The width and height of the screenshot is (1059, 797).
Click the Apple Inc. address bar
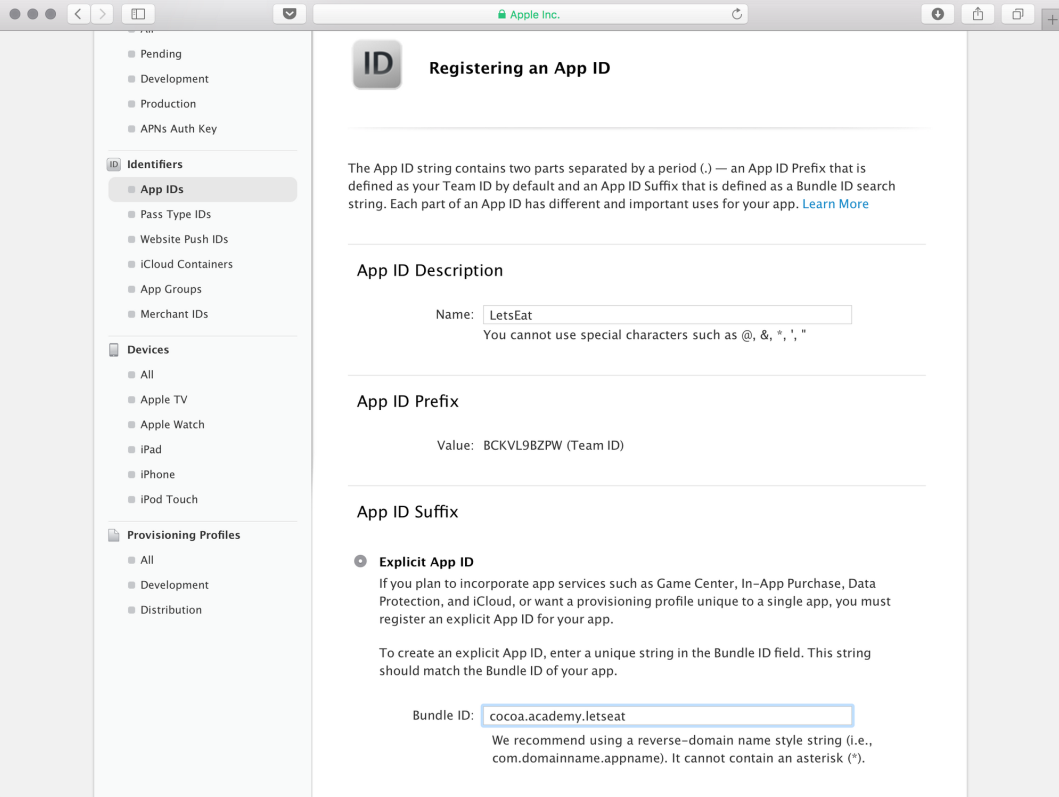pos(530,14)
